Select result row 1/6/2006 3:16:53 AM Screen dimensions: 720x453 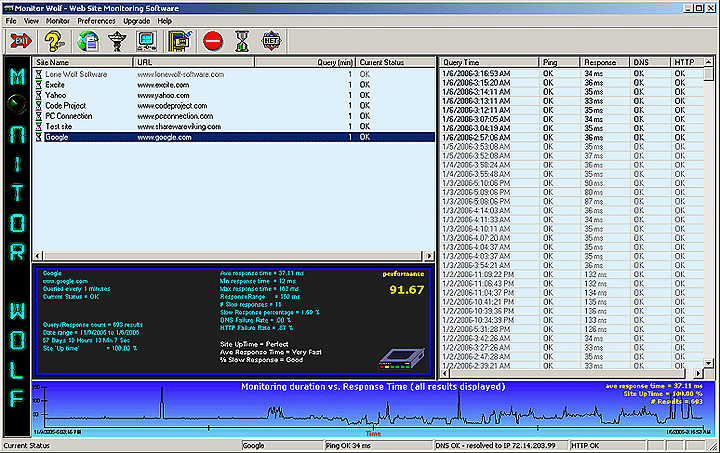[572, 73]
